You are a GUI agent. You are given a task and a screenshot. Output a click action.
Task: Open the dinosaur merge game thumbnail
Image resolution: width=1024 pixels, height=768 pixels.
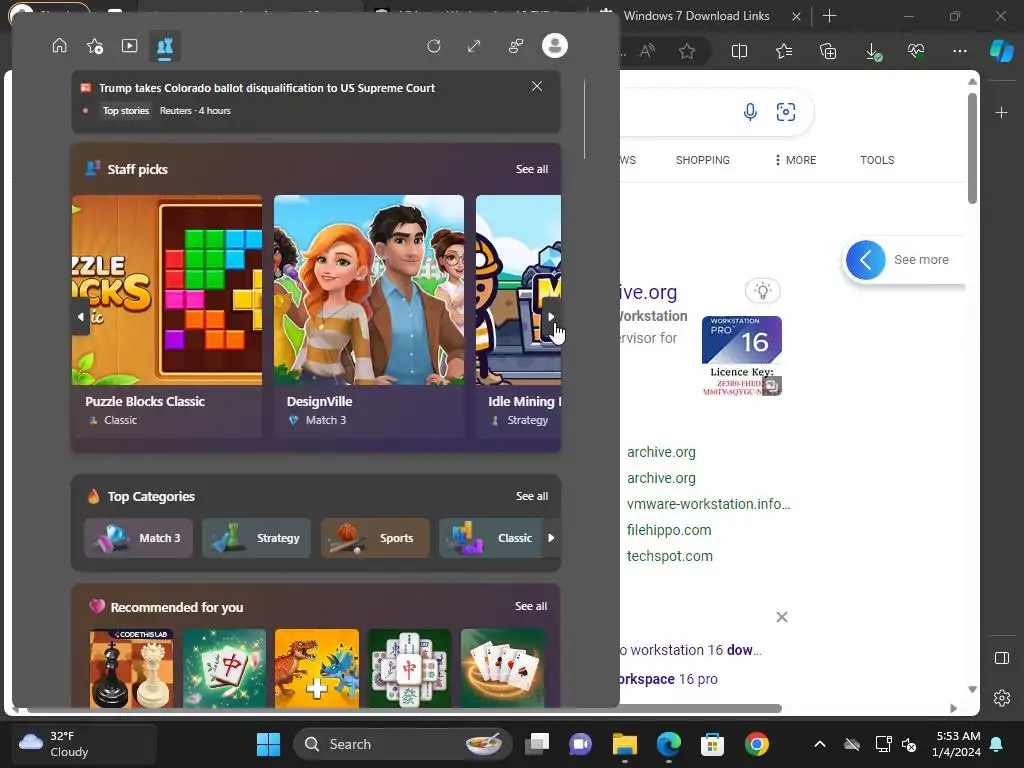tap(317, 668)
